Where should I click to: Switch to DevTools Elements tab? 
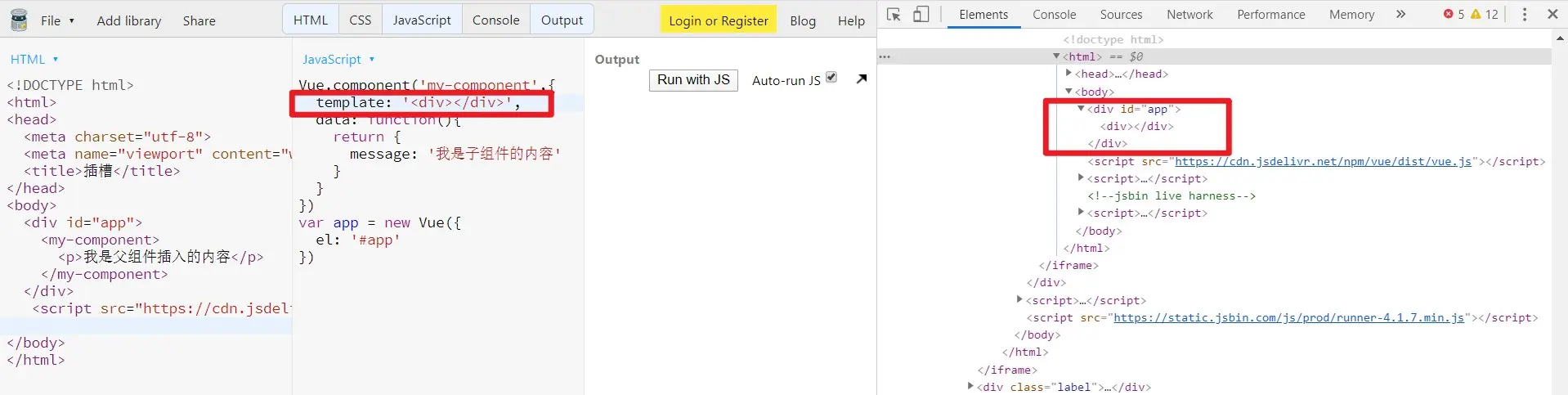(983, 14)
